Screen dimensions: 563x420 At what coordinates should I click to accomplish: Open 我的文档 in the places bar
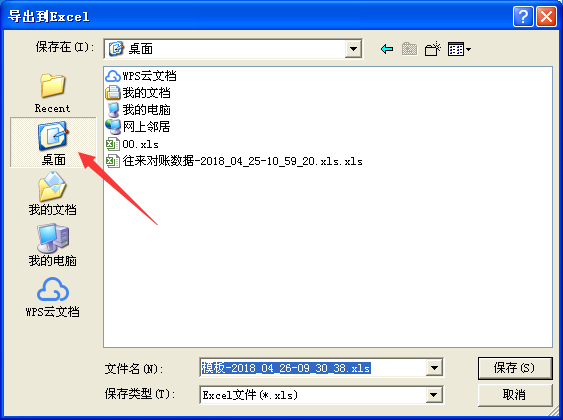point(52,194)
